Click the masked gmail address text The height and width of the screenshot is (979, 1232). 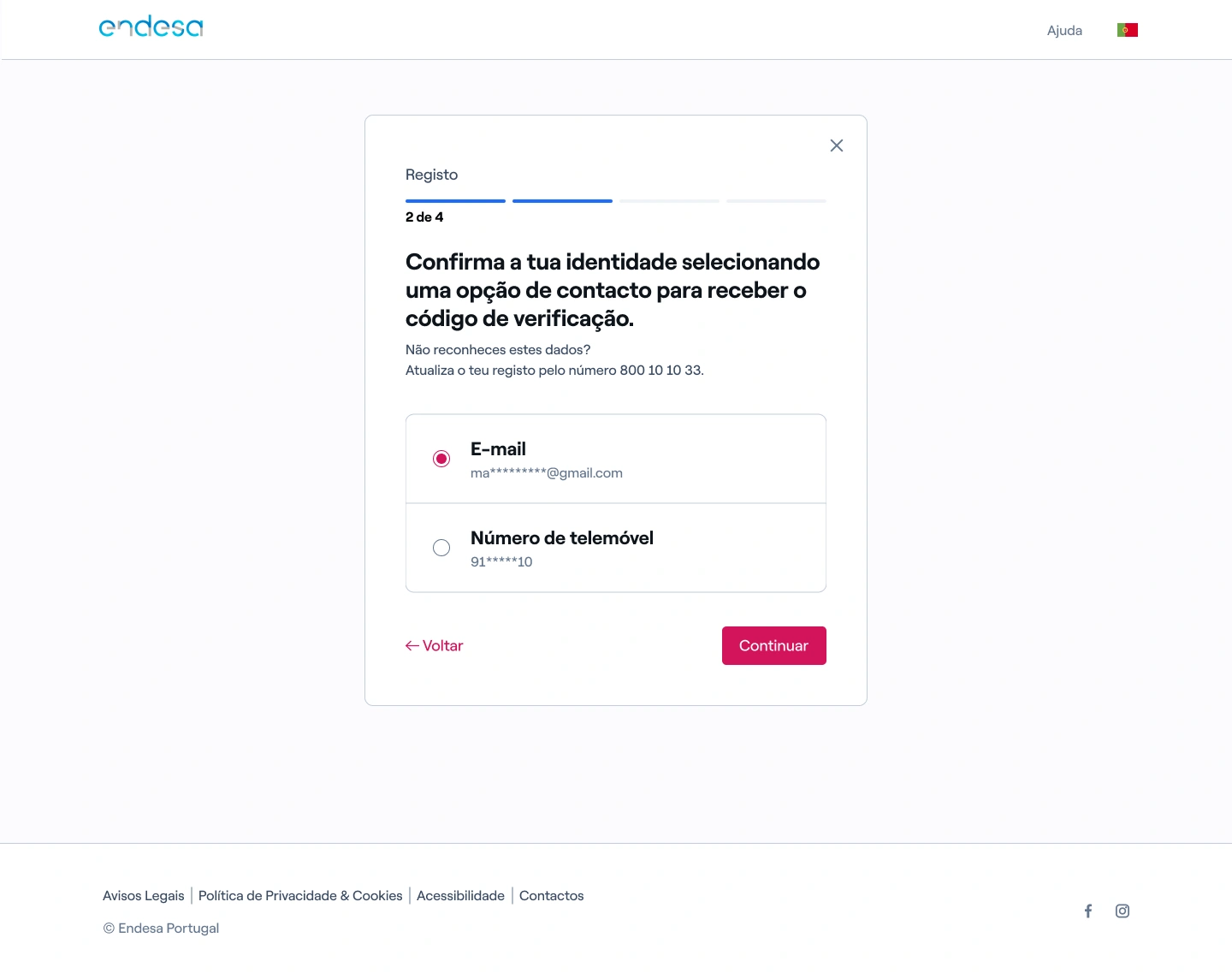tap(547, 473)
